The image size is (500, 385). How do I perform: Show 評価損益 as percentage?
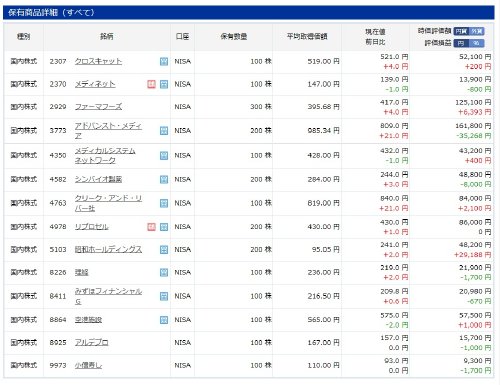point(477,43)
